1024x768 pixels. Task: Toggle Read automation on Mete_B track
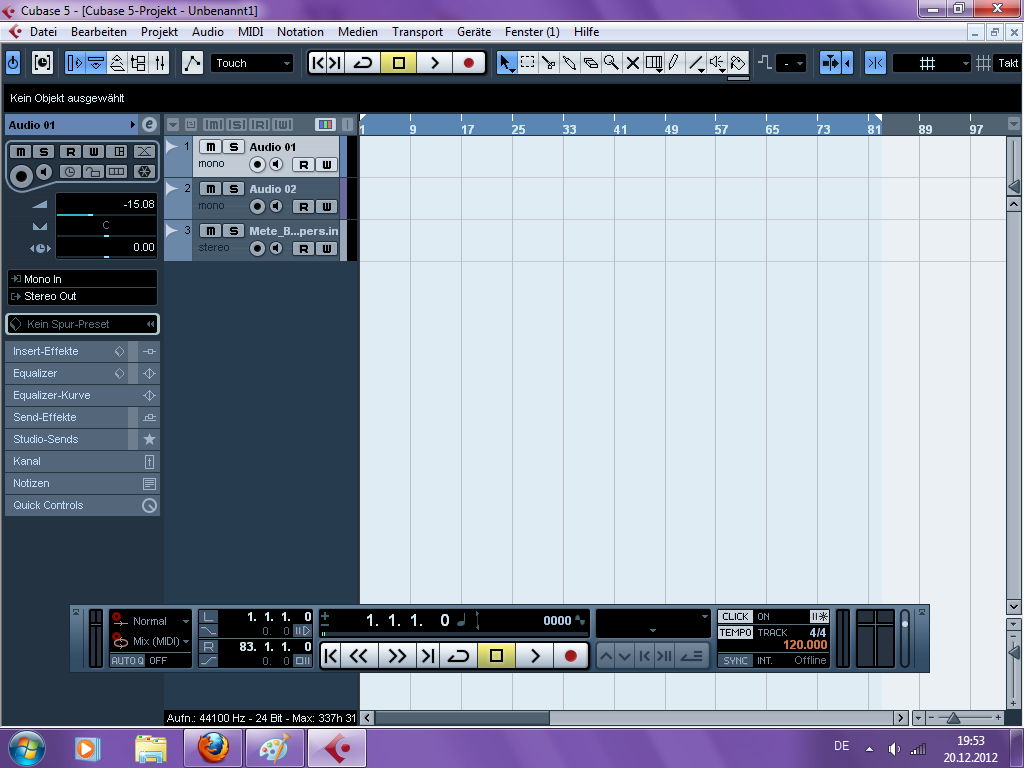click(x=304, y=249)
